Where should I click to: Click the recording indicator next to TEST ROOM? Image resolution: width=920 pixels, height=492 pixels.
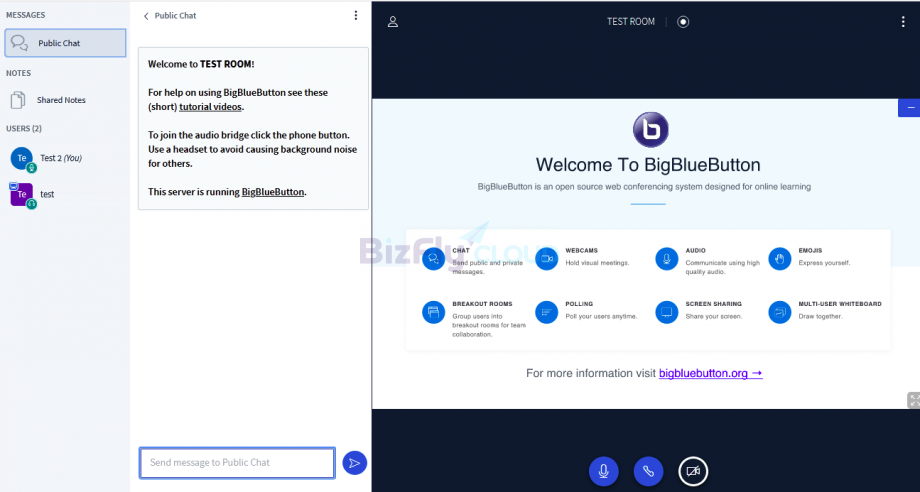(683, 22)
